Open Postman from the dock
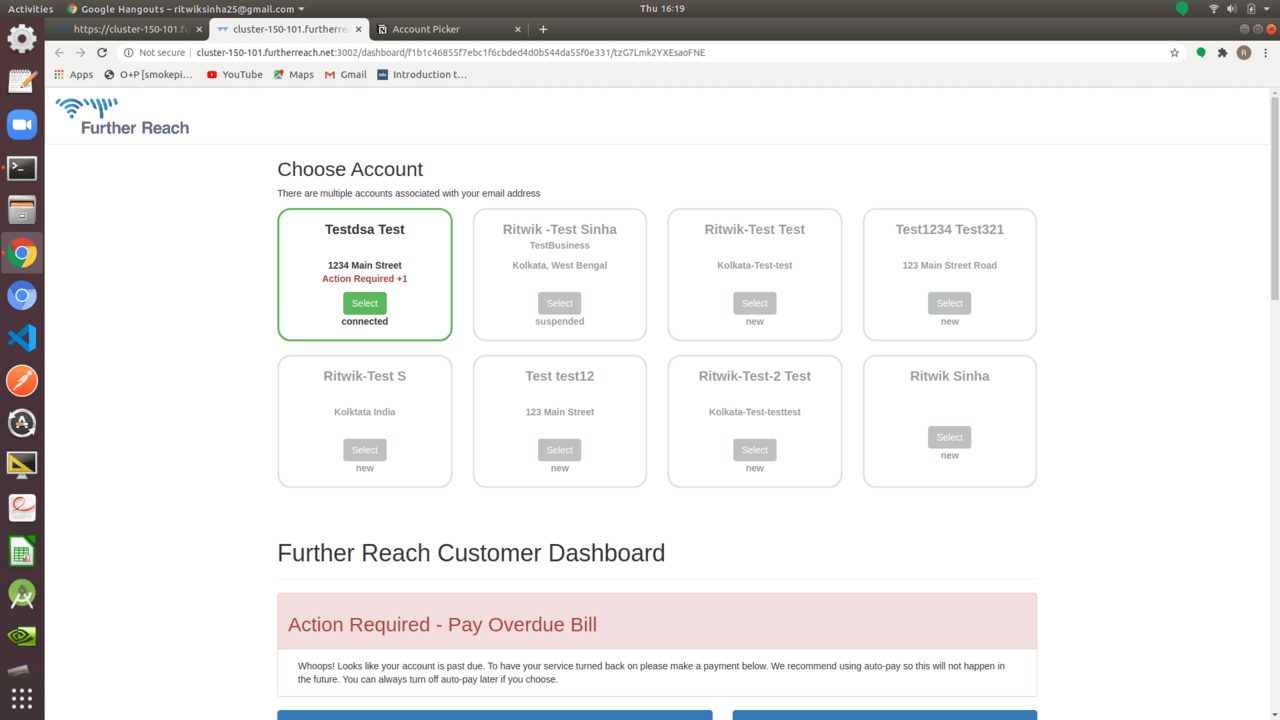This screenshot has width=1280, height=720. [22, 381]
